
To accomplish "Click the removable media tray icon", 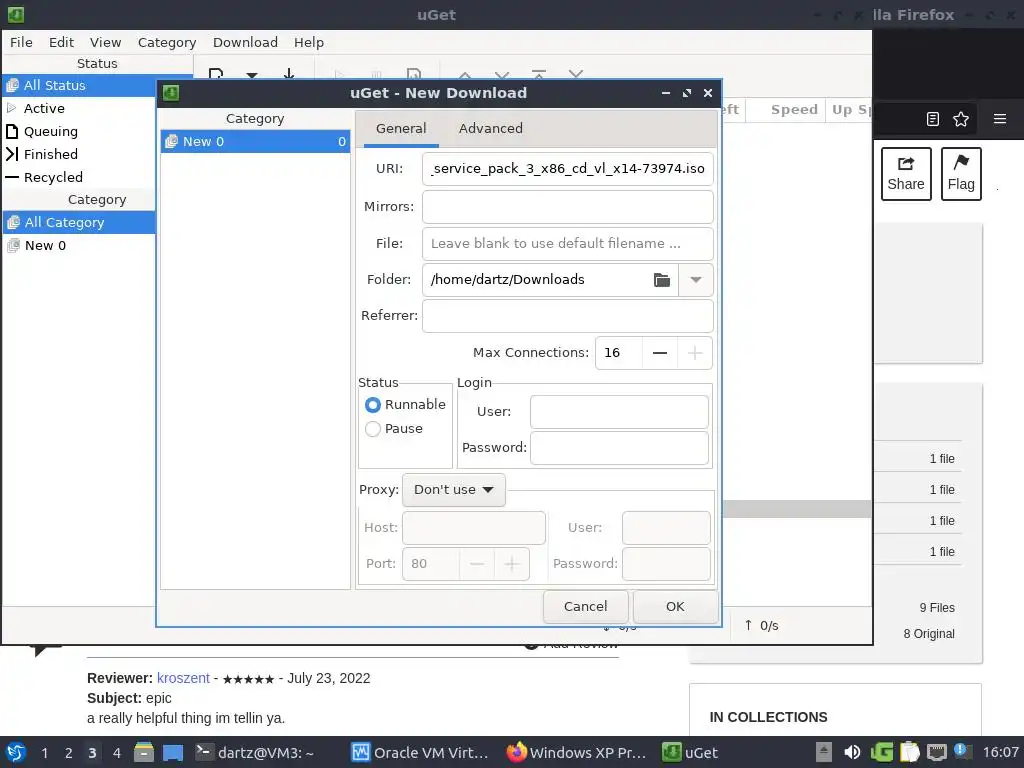I will [x=824, y=752].
